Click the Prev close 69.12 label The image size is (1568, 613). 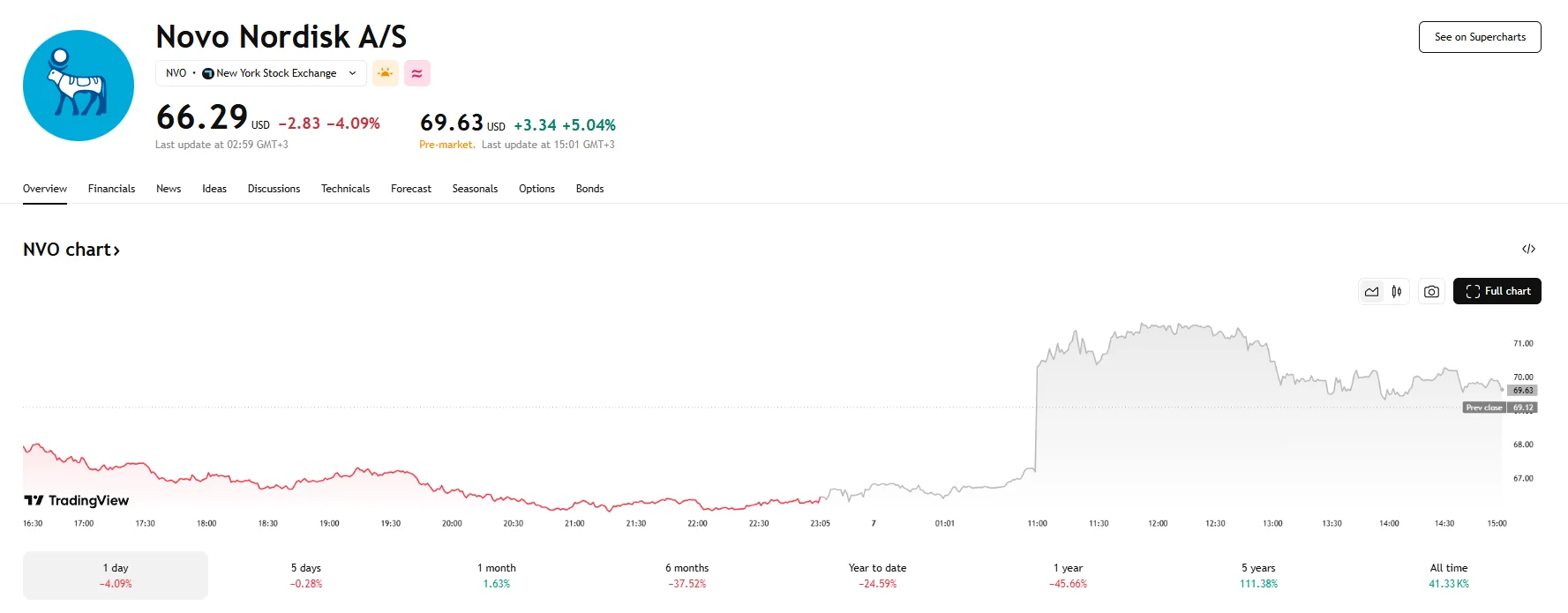pyautogui.click(x=1500, y=407)
